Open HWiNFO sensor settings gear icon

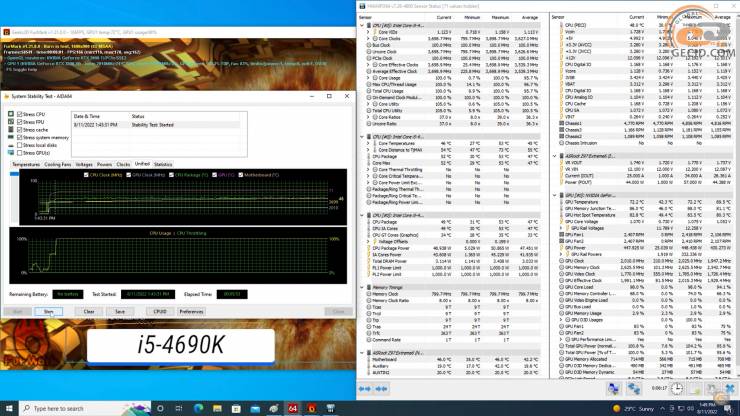712,389
